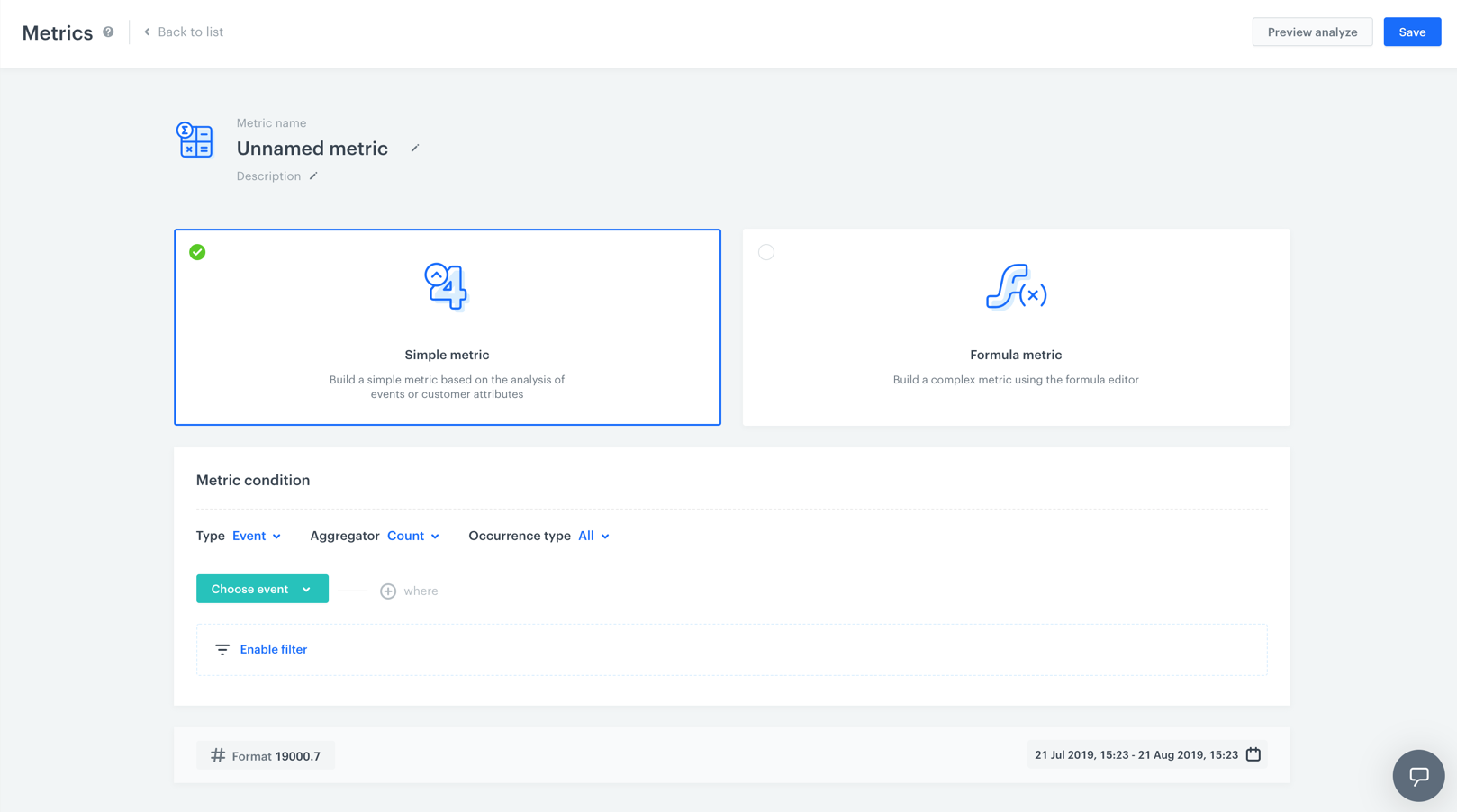Click the plus icon beside where
This screenshot has width=1457, height=812.
[x=388, y=591]
